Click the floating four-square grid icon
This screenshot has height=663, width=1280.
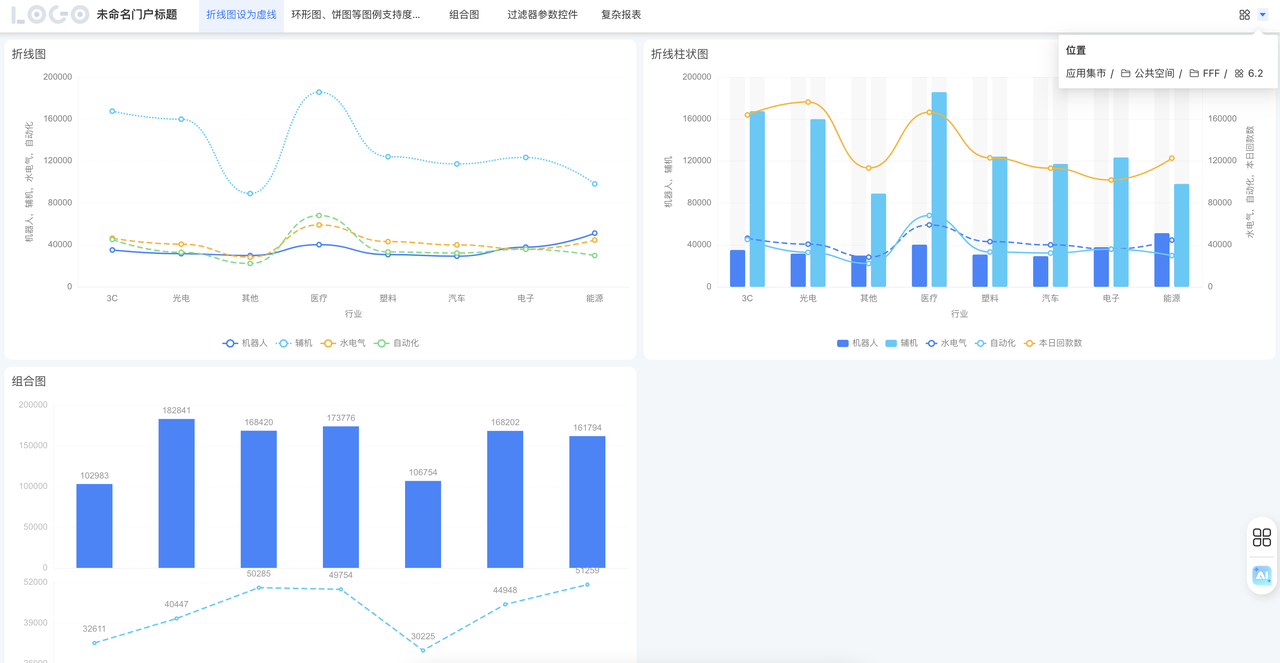pyautogui.click(x=1262, y=538)
